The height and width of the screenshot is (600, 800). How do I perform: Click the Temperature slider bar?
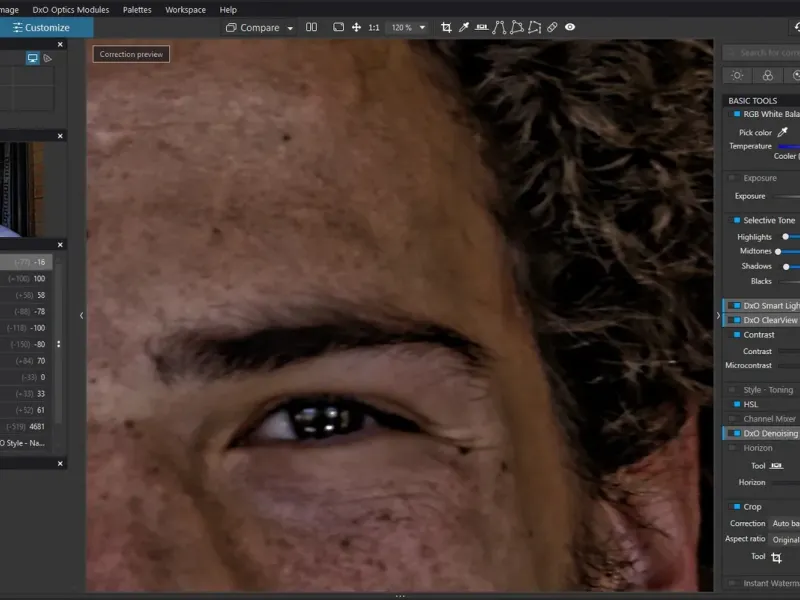[789, 146]
